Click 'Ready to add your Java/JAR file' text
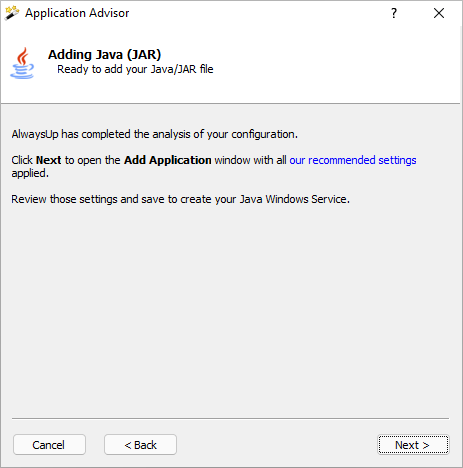463x468 pixels. tap(135, 69)
